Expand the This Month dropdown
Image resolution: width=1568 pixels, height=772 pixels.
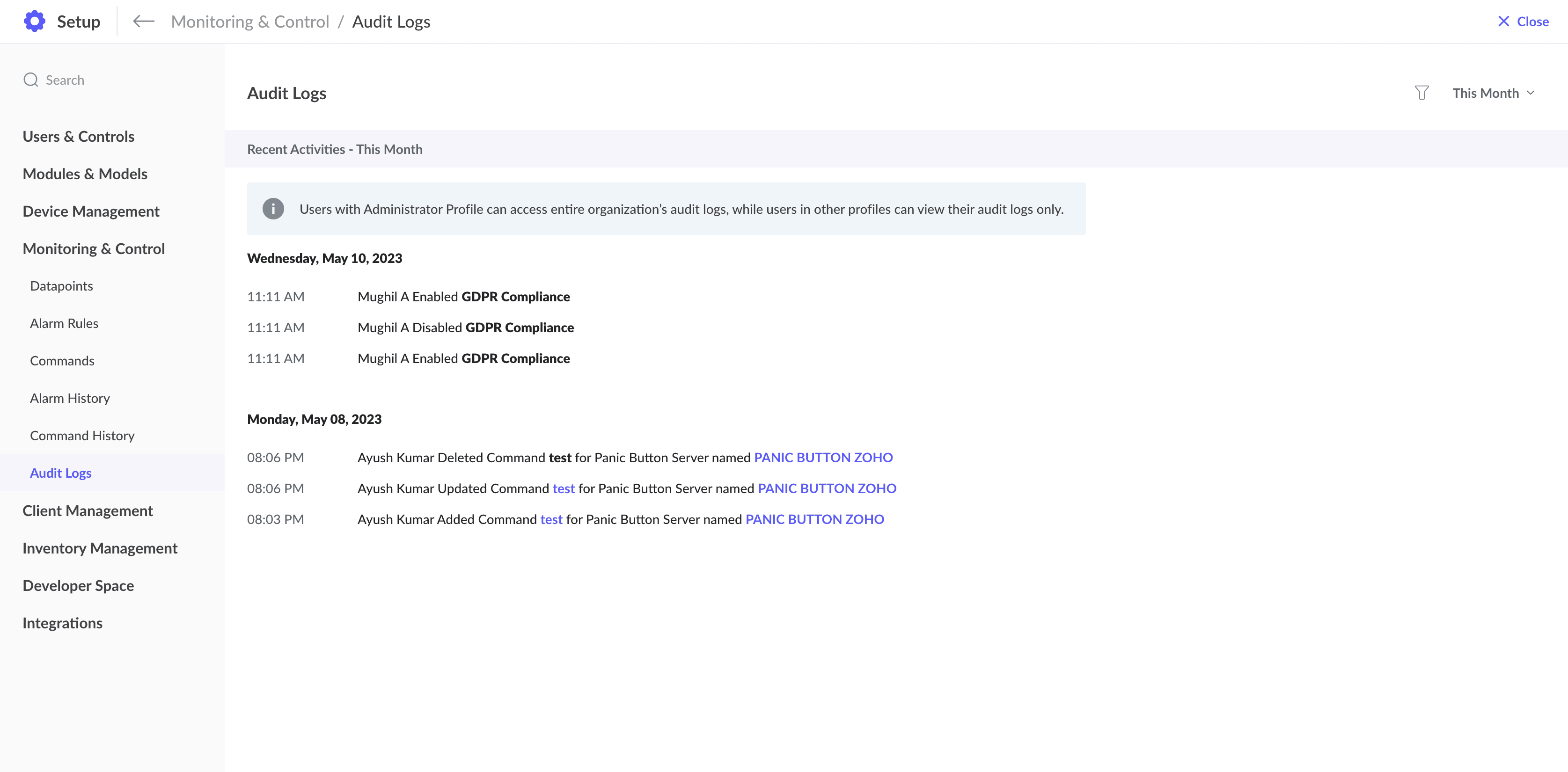(1493, 93)
